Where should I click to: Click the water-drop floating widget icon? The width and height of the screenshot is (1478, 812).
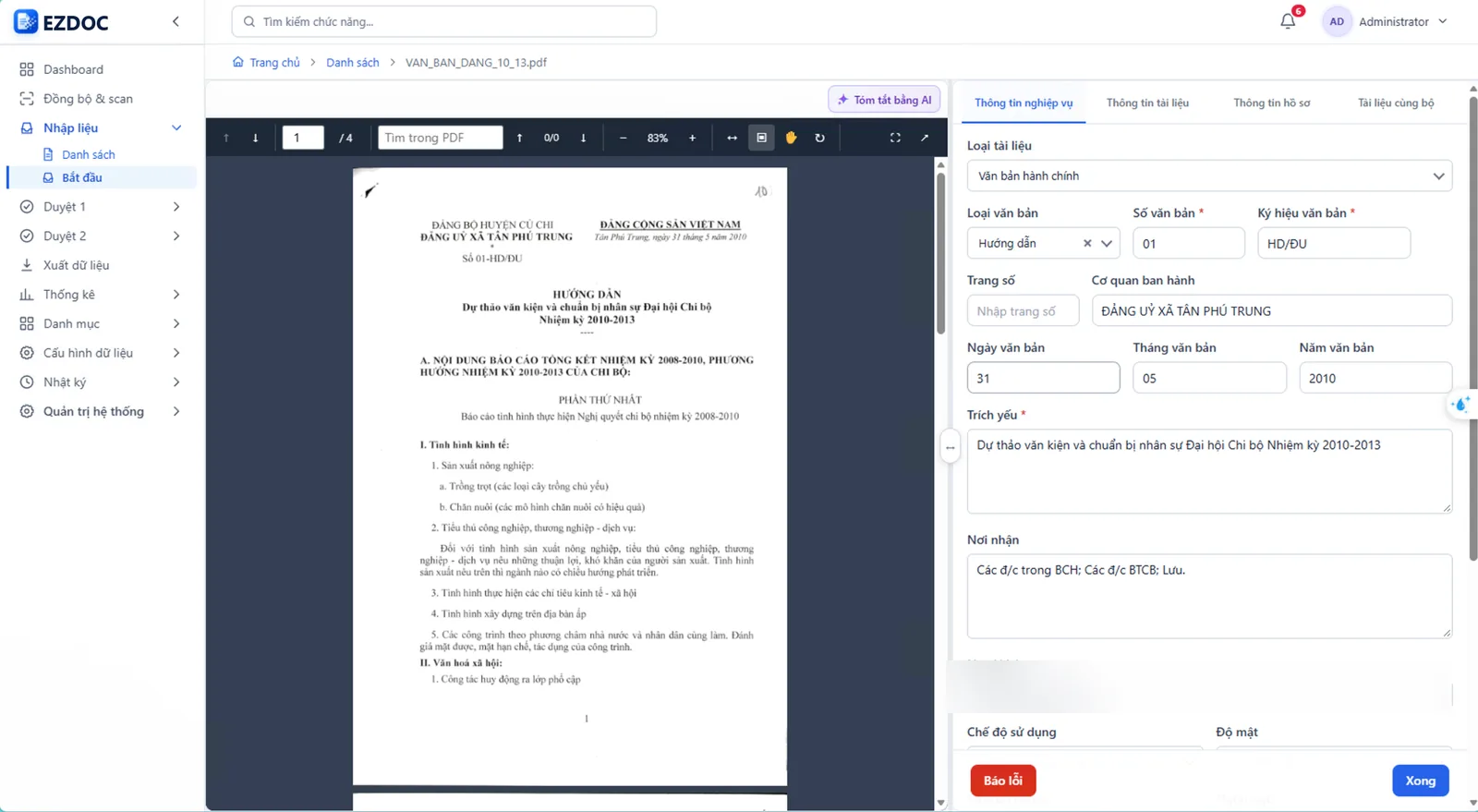[1460, 405]
